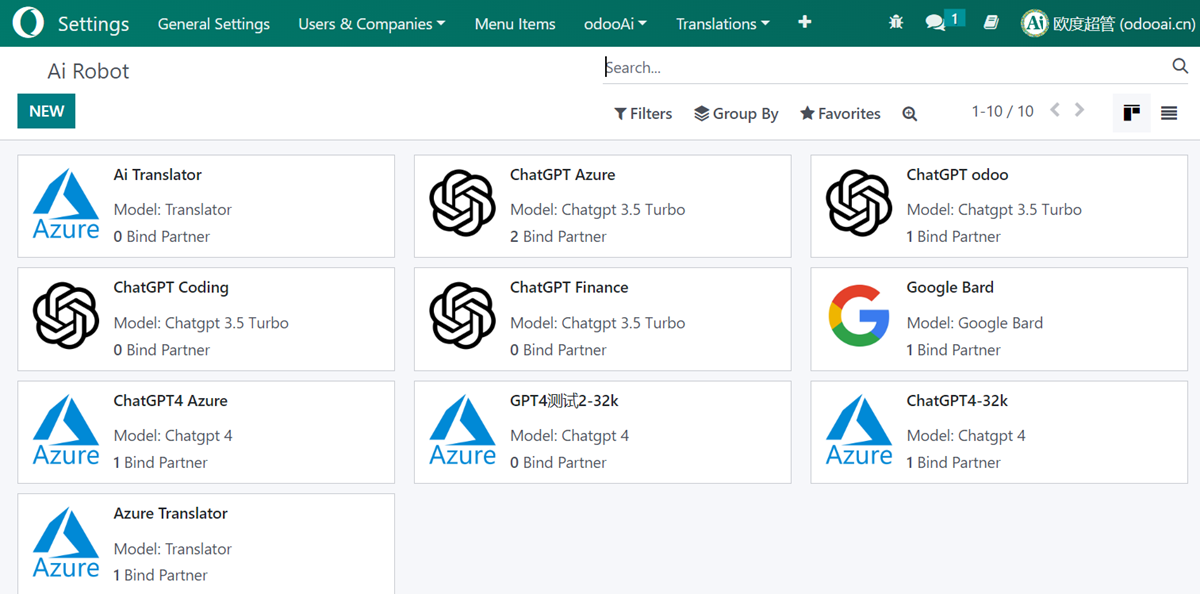This screenshot has height=594, width=1200.
Task: Click Azure logo on Azure Translator card
Action: pos(66,543)
